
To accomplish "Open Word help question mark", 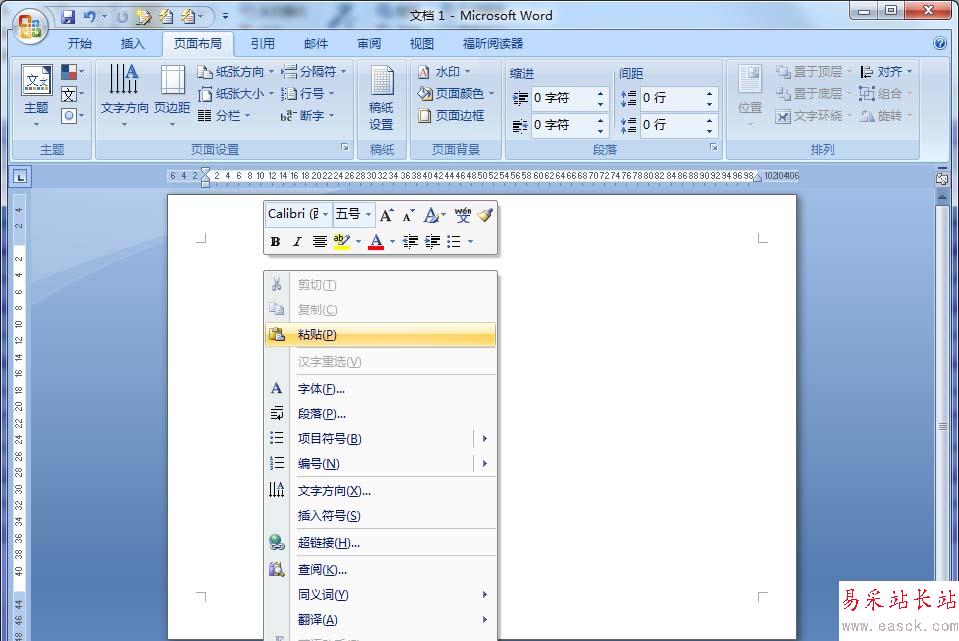I will pyautogui.click(x=940, y=43).
